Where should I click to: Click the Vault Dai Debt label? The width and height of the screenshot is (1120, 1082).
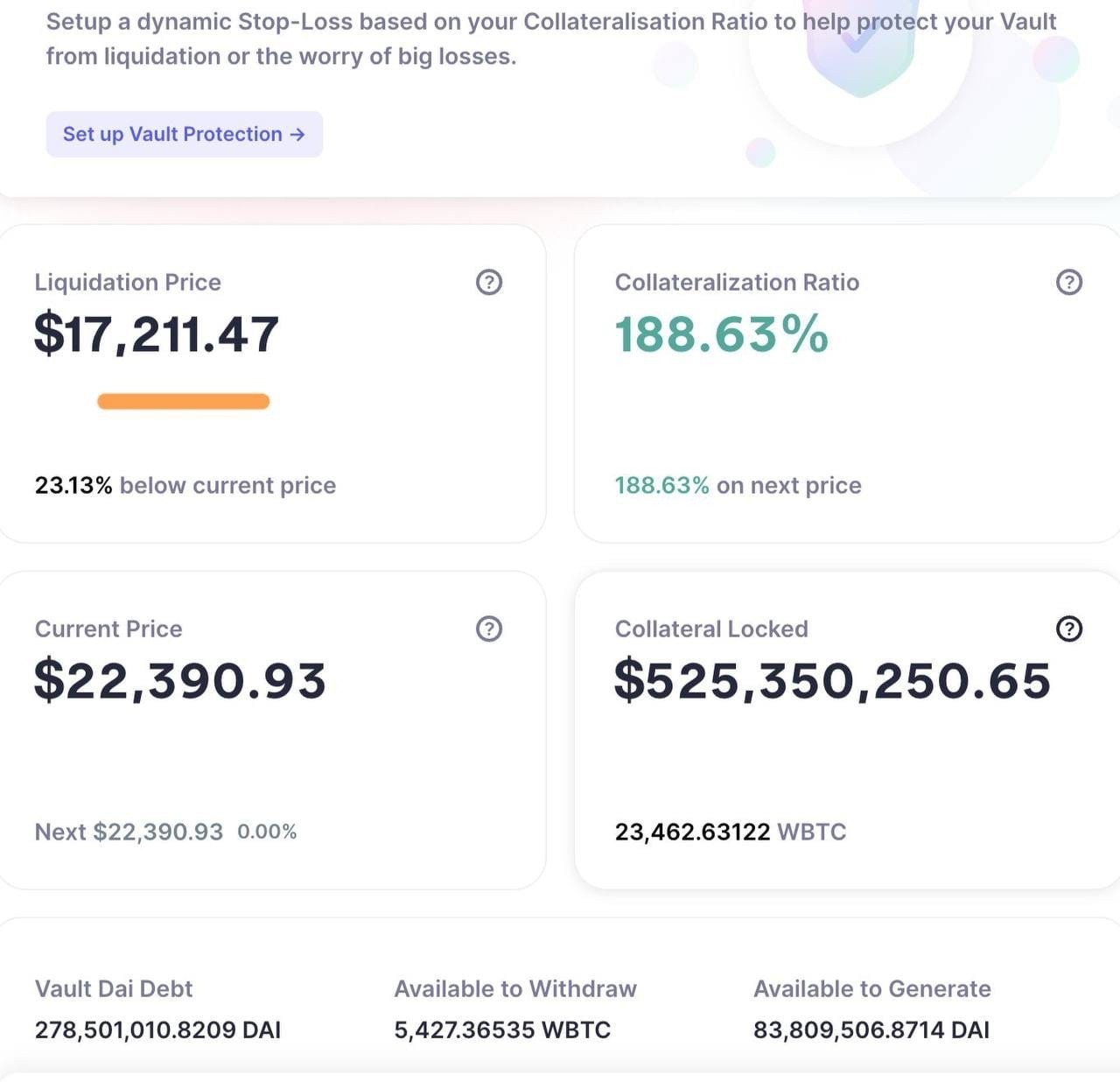(x=114, y=988)
